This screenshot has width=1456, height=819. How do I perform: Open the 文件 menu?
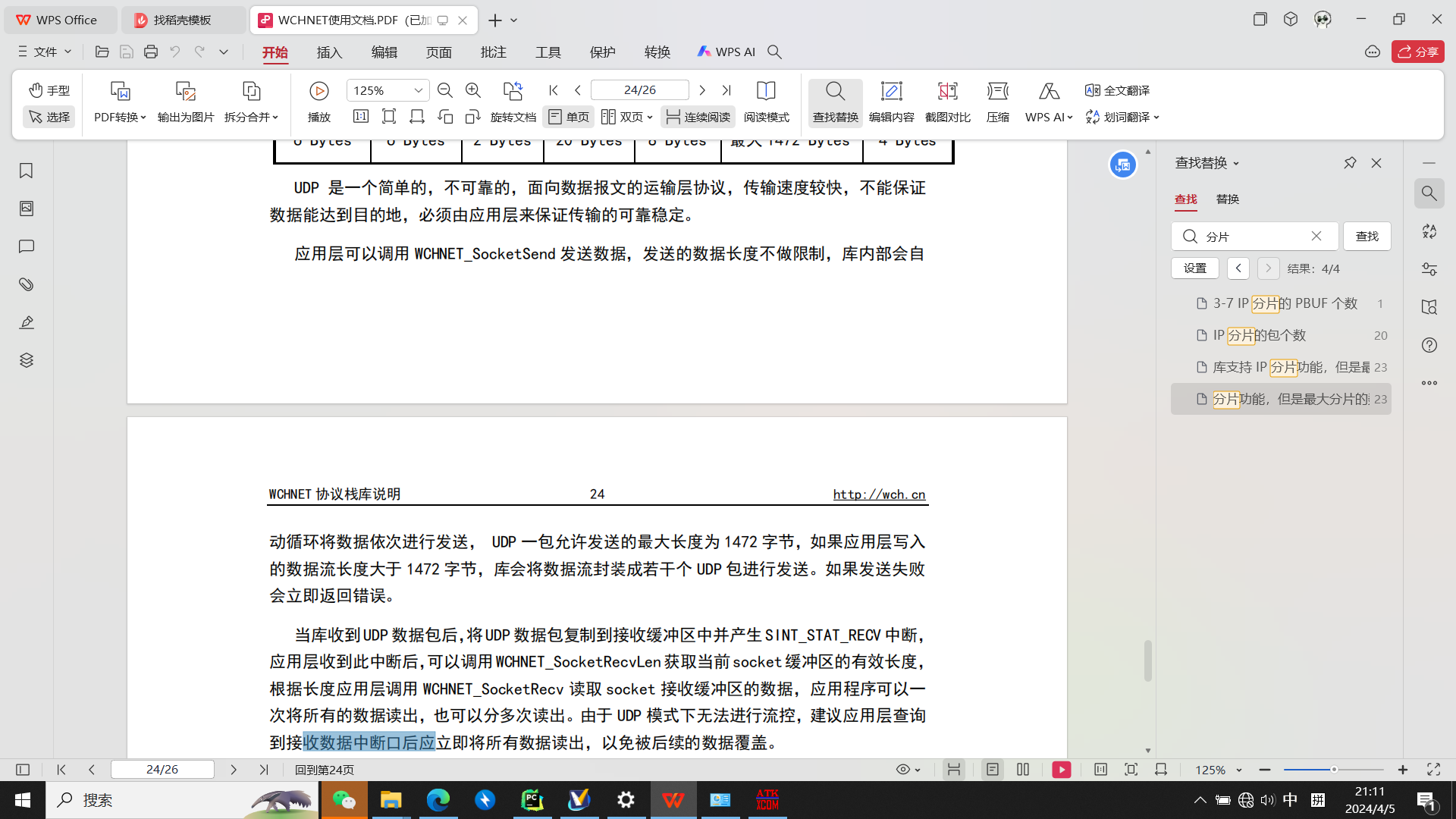point(45,52)
